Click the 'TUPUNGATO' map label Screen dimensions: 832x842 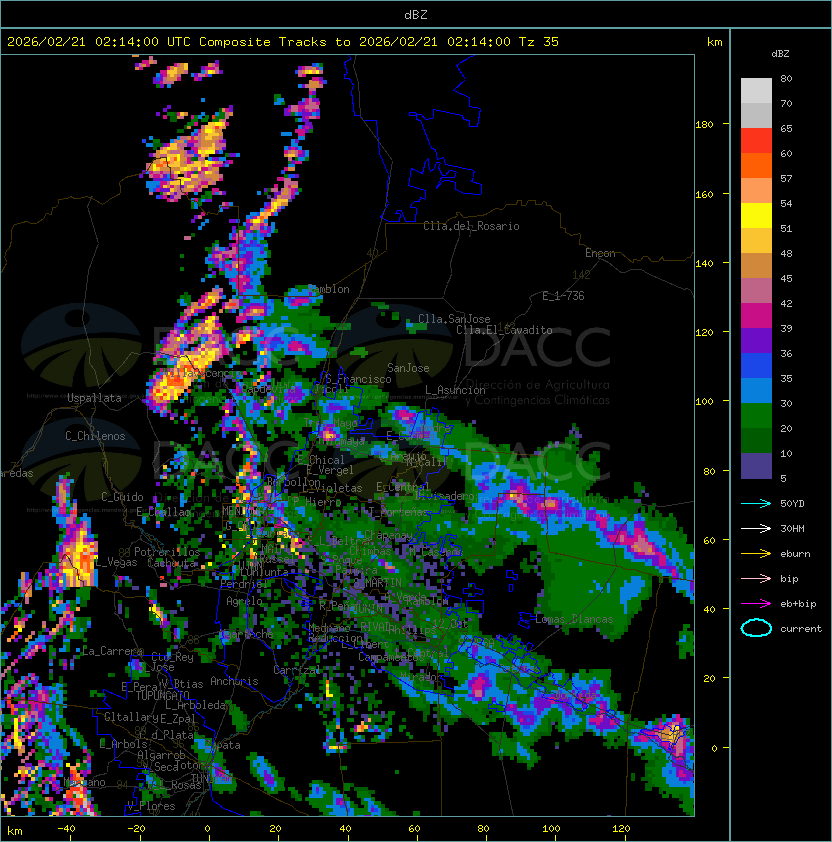(x=162, y=696)
